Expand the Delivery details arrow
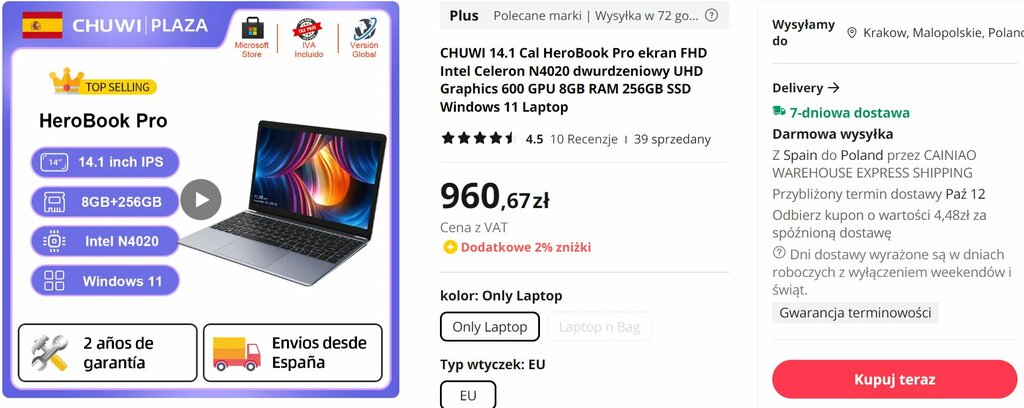 click(x=833, y=87)
